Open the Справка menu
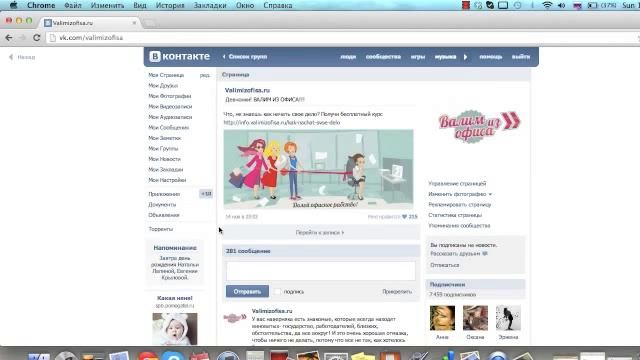Viewport: 640px width, 360px height. pyautogui.click(x=278, y=5)
